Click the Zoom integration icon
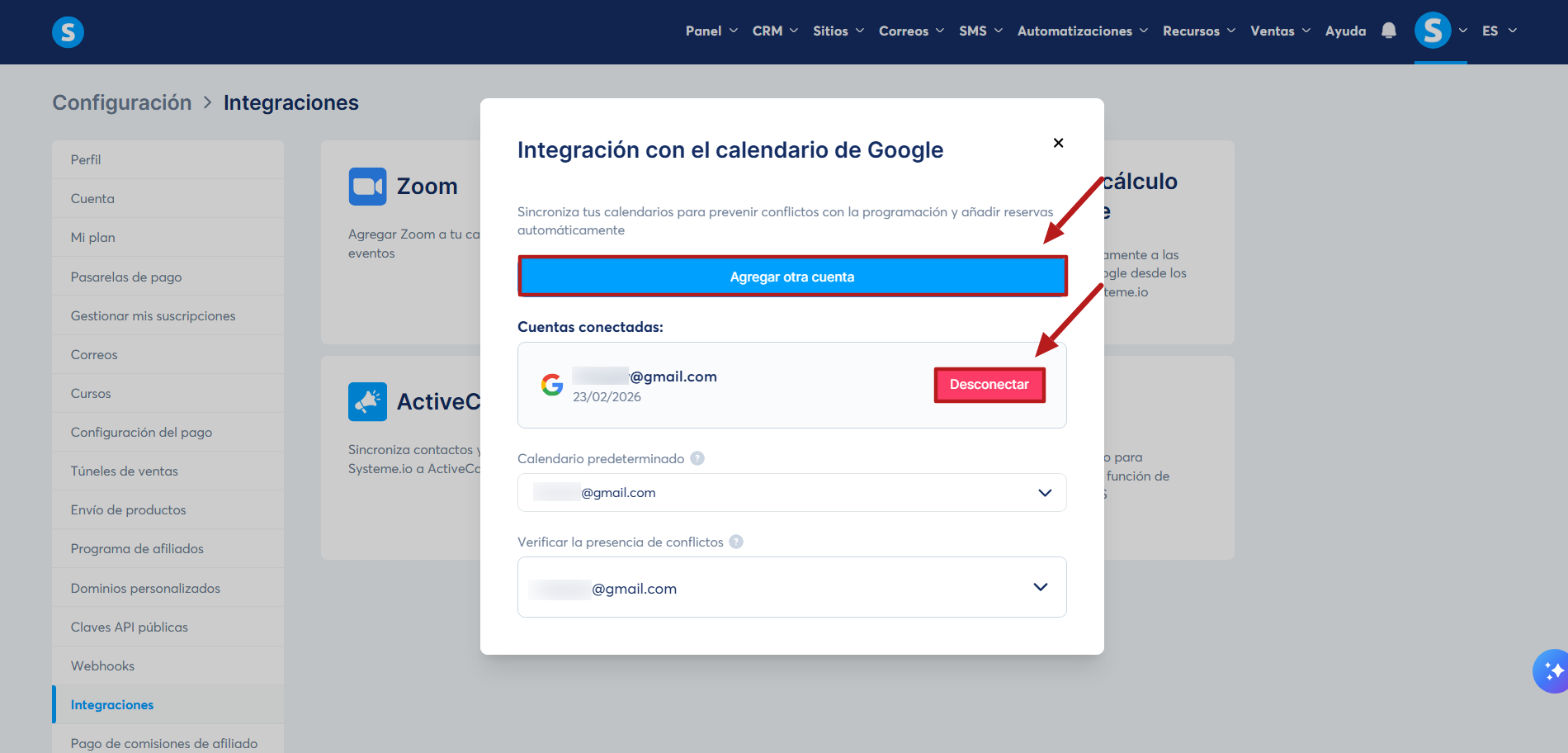Screen dimensions: 1568x753 pyautogui.click(x=367, y=187)
